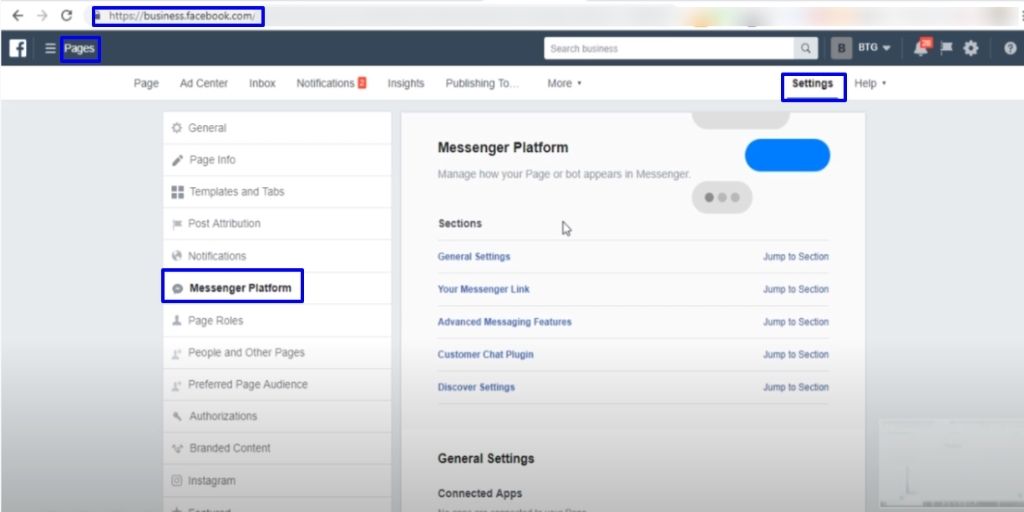Reload the page with the refresh icon

pos(67,16)
